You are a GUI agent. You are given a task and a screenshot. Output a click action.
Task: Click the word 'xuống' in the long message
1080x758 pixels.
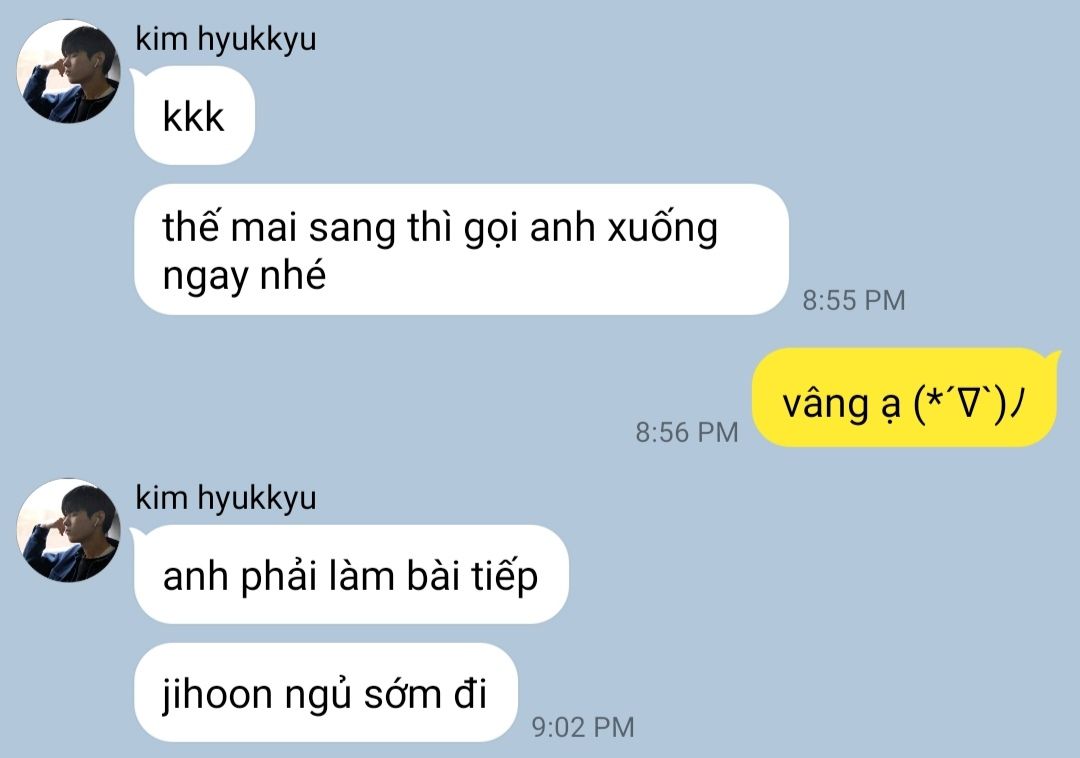663,228
